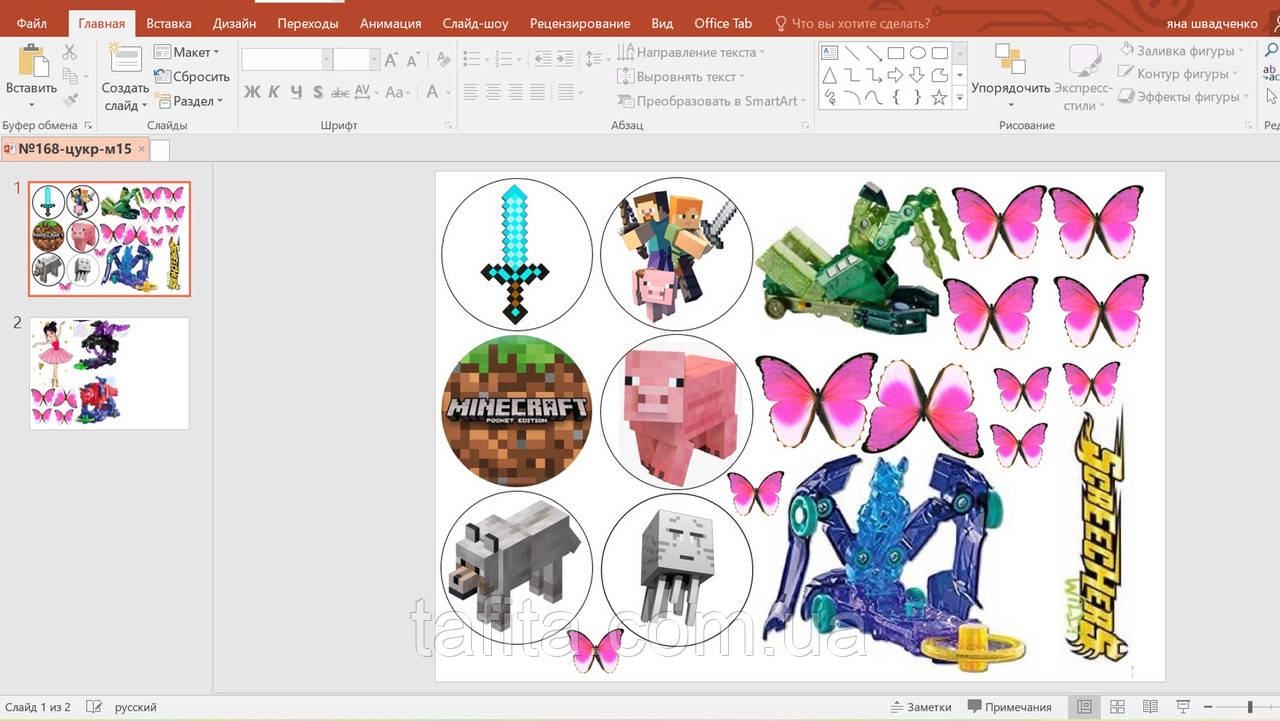Image resolution: width=1280 pixels, height=721 pixels.
Task: Open Эффекты фигуры effects dropdown
Action: pos(1184,97)
